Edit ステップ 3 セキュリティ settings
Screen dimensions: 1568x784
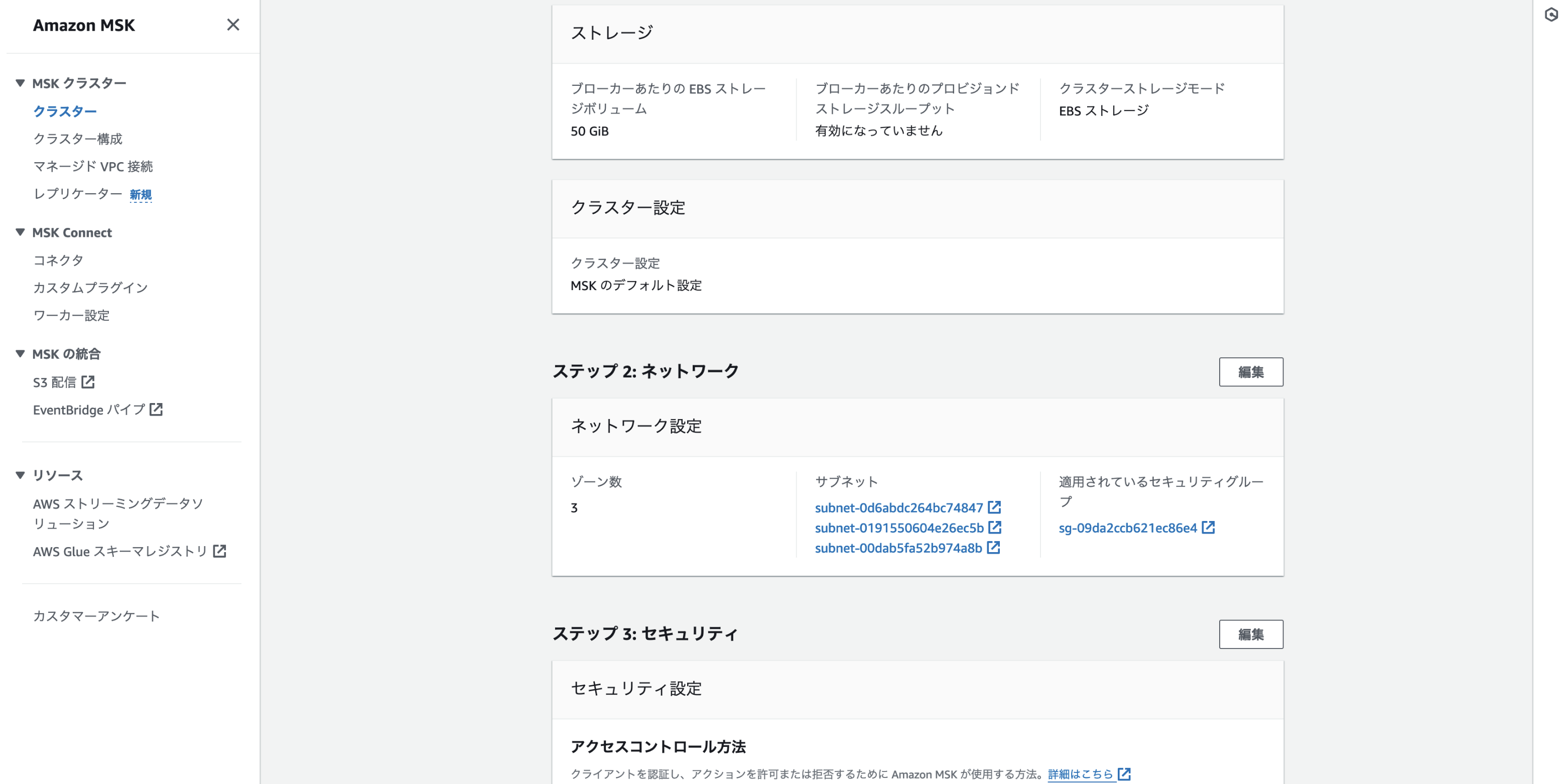[1250, 634]
